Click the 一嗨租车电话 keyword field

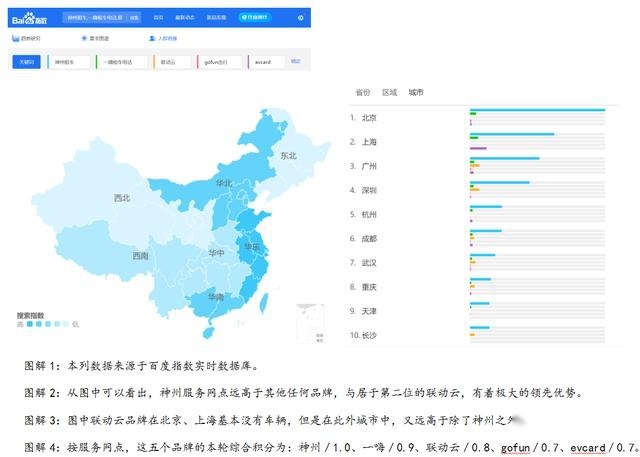coord(122,62)
